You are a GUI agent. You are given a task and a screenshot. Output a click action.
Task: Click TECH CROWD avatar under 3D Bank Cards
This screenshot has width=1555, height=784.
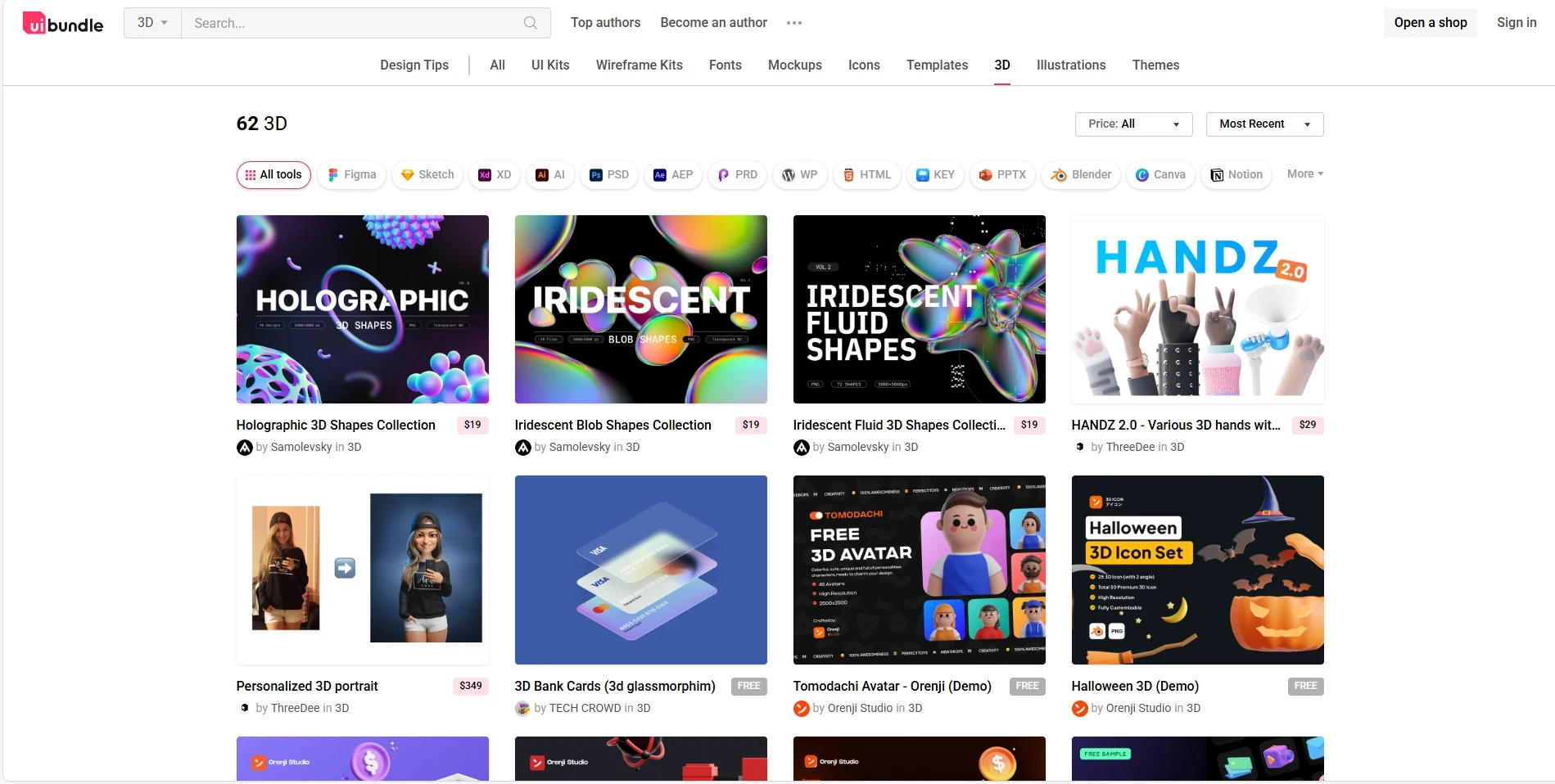coord(522,709)
